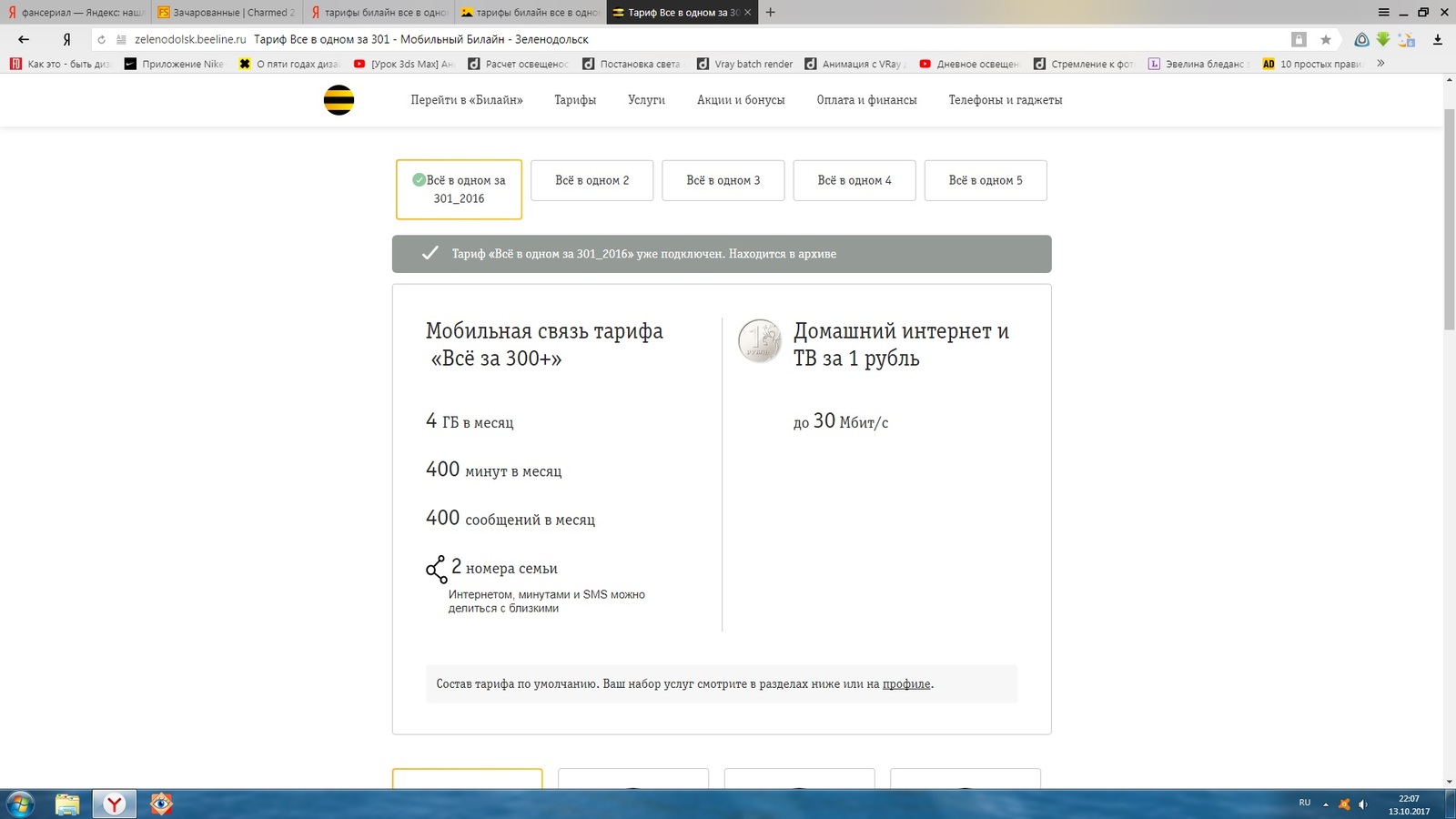Open the '10 простых прави' bookmark
The height and width of the screenshot is (819, 1456).
1313,64
